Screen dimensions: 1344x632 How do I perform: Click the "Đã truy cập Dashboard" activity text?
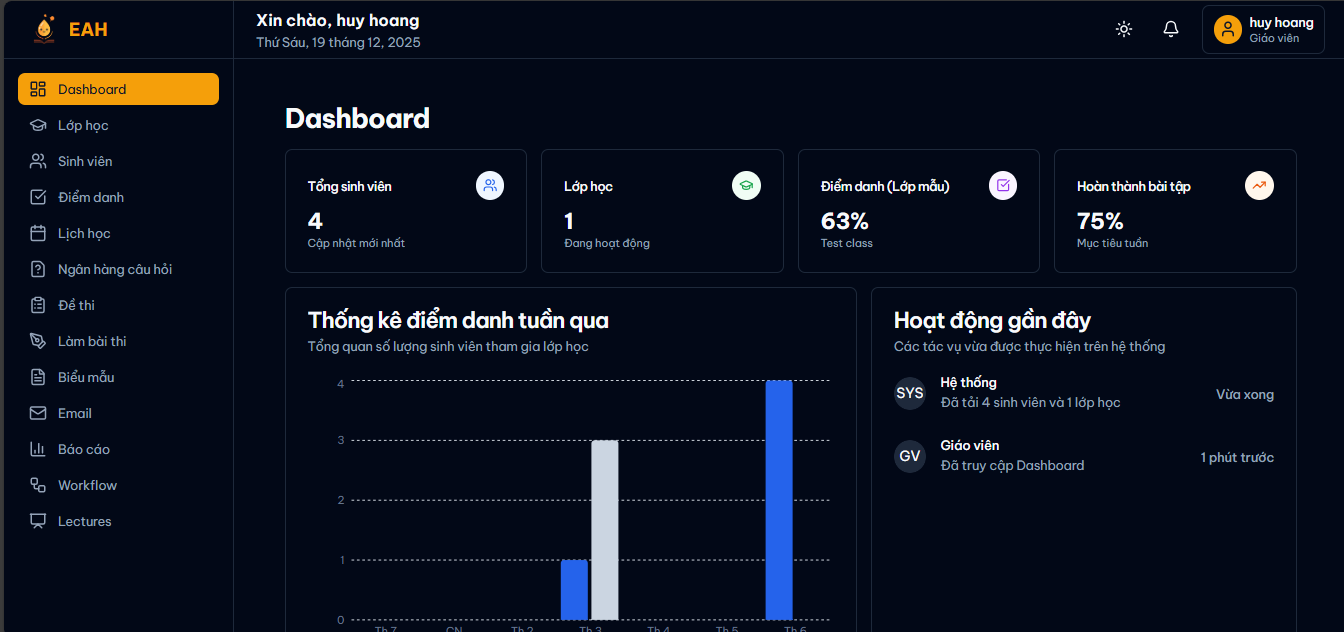point(1012,465)
